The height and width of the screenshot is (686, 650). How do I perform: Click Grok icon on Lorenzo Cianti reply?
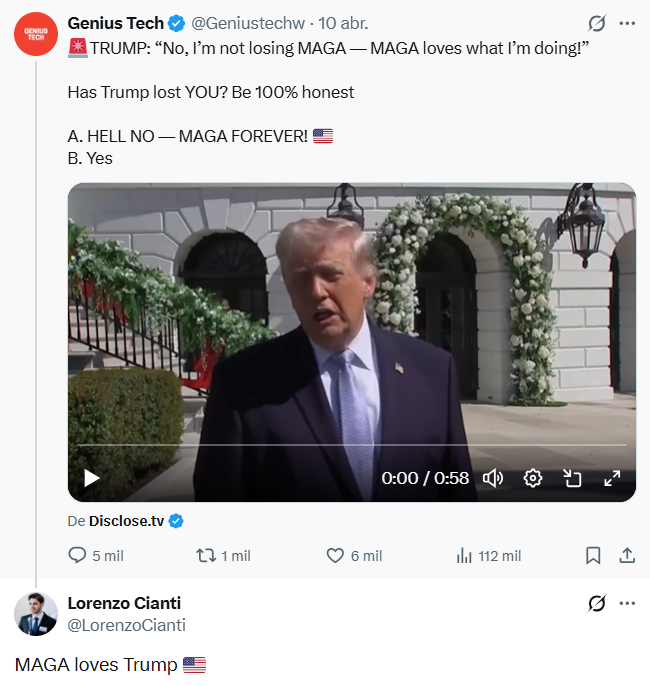(597, 603)
